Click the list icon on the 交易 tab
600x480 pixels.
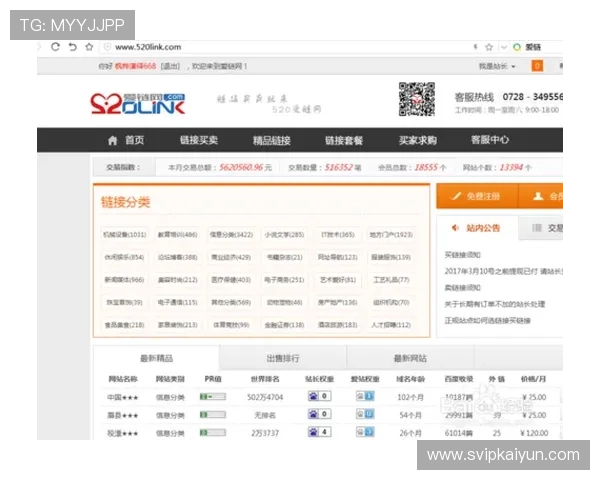[537, 228]
